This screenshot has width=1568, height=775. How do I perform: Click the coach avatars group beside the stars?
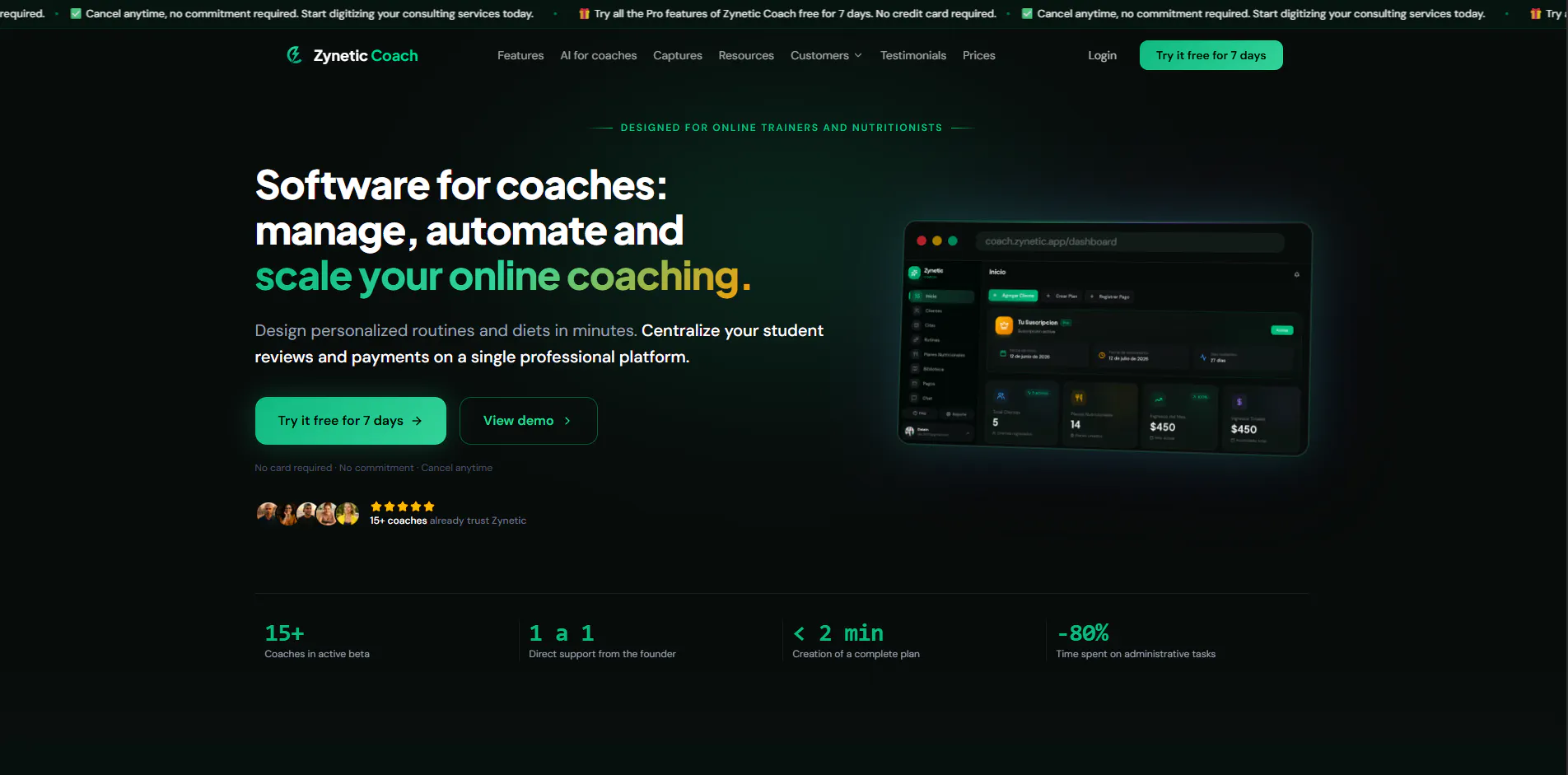coord(308,514)
